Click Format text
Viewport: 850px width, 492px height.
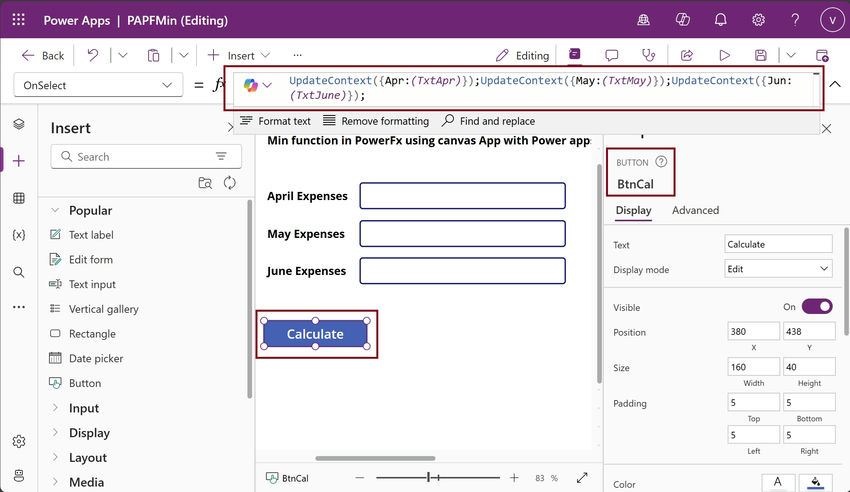[x=275, y=121]
